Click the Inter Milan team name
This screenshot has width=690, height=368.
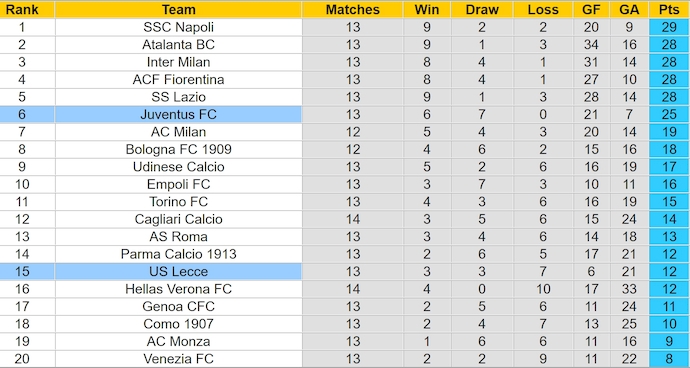pos(178,62)
